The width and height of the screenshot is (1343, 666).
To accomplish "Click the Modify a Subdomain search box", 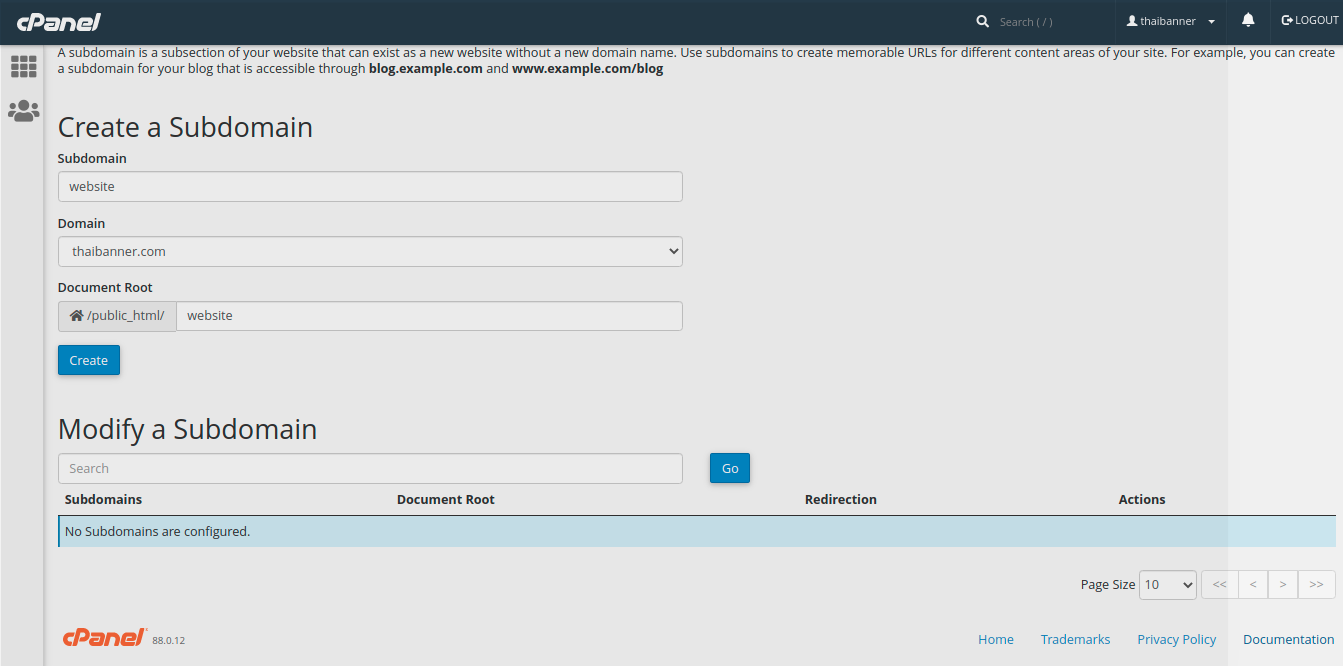I will 370,469.
